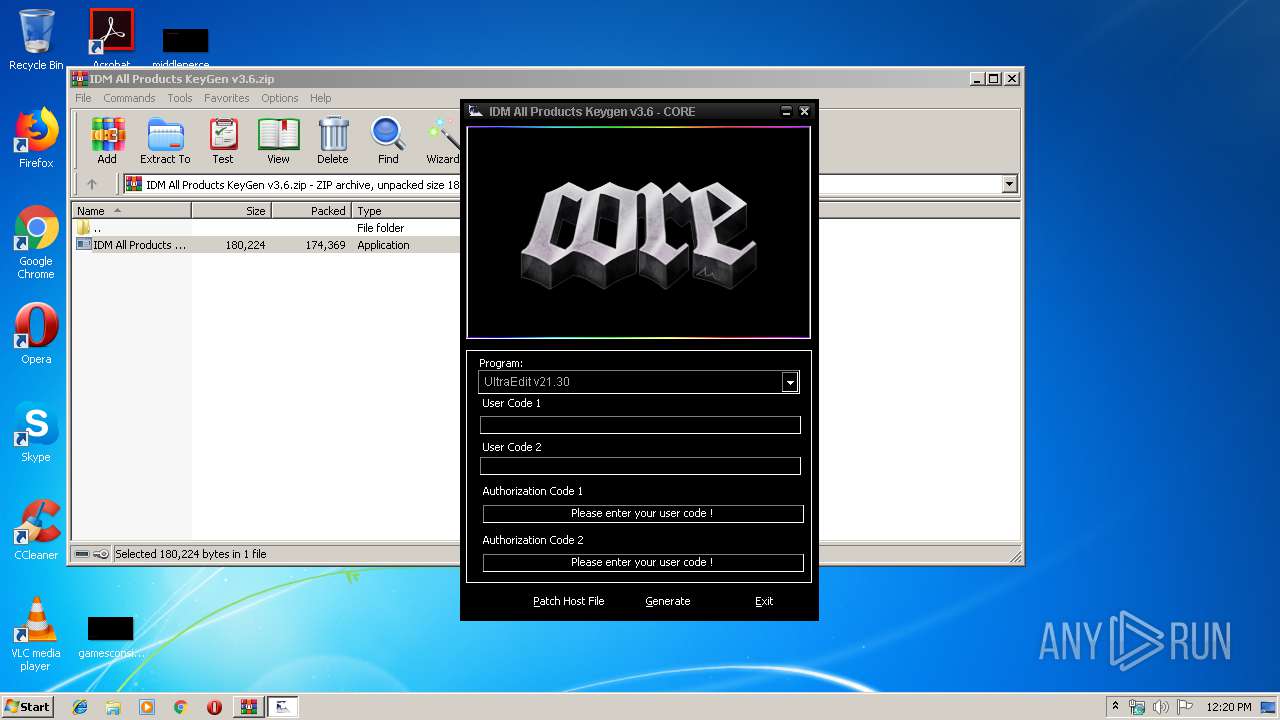Go up one level with the WinRAR arrow
Screen dimensions: 1280x720
pyautogui.click(x=92, y=184)
